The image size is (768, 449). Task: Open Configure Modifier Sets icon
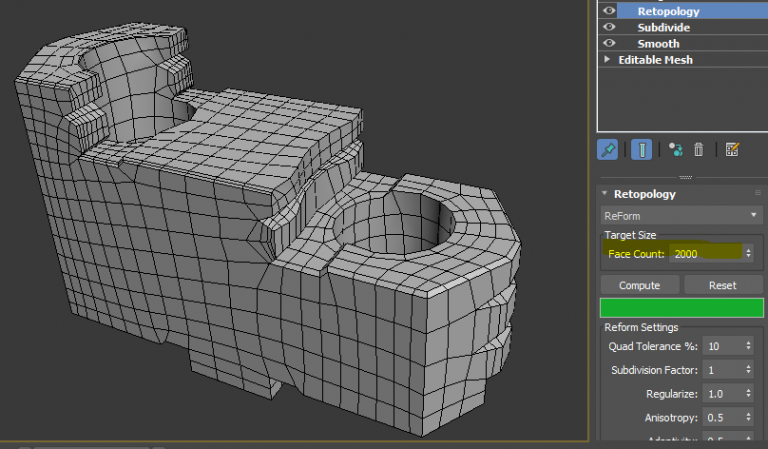[732, 150]
